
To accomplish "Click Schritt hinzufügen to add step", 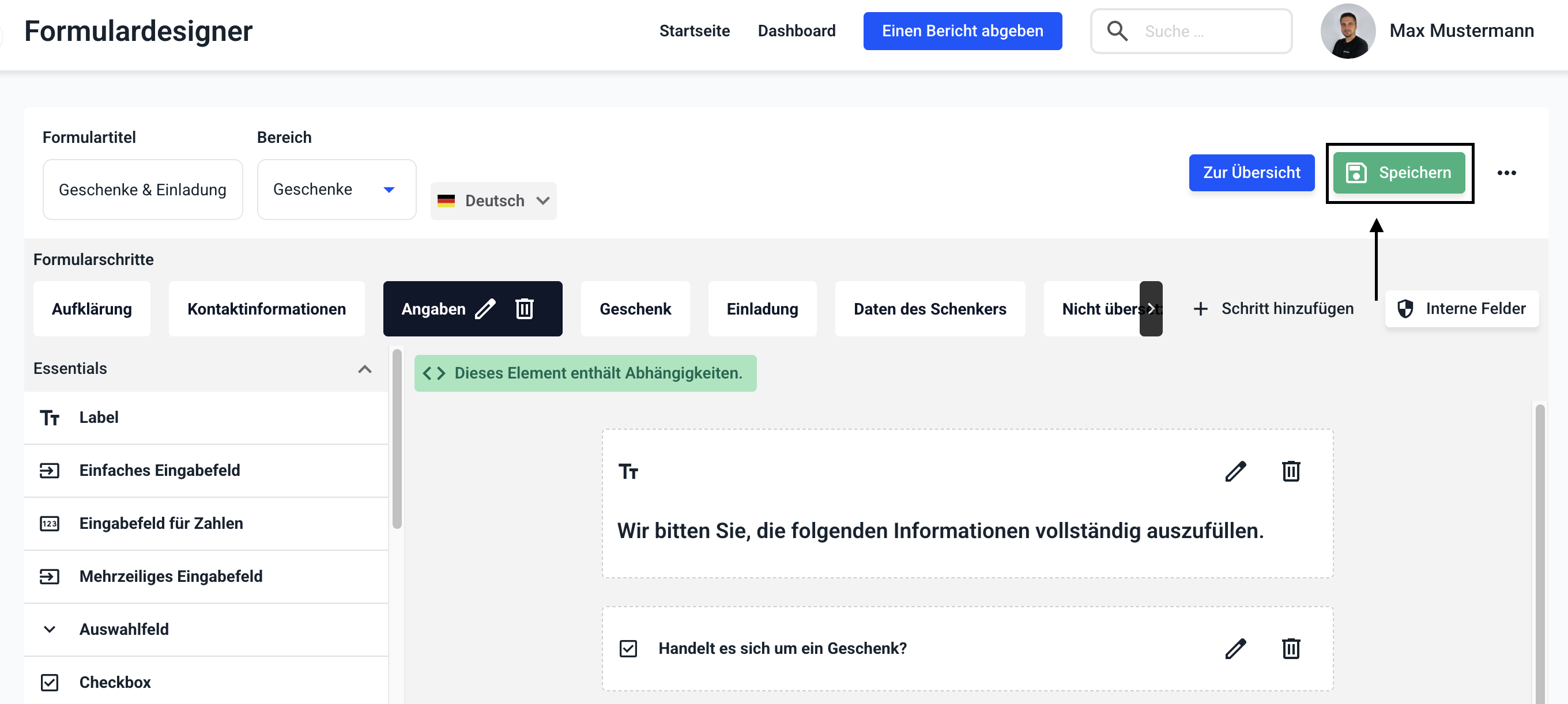I will tap(1273, 308).
